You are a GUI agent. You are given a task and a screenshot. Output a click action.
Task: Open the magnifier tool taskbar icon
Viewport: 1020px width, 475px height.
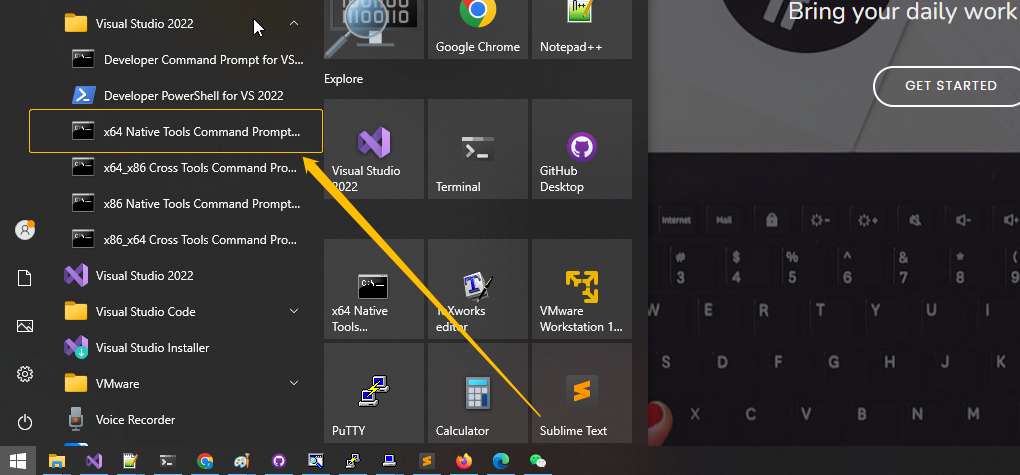click(315, 461)
